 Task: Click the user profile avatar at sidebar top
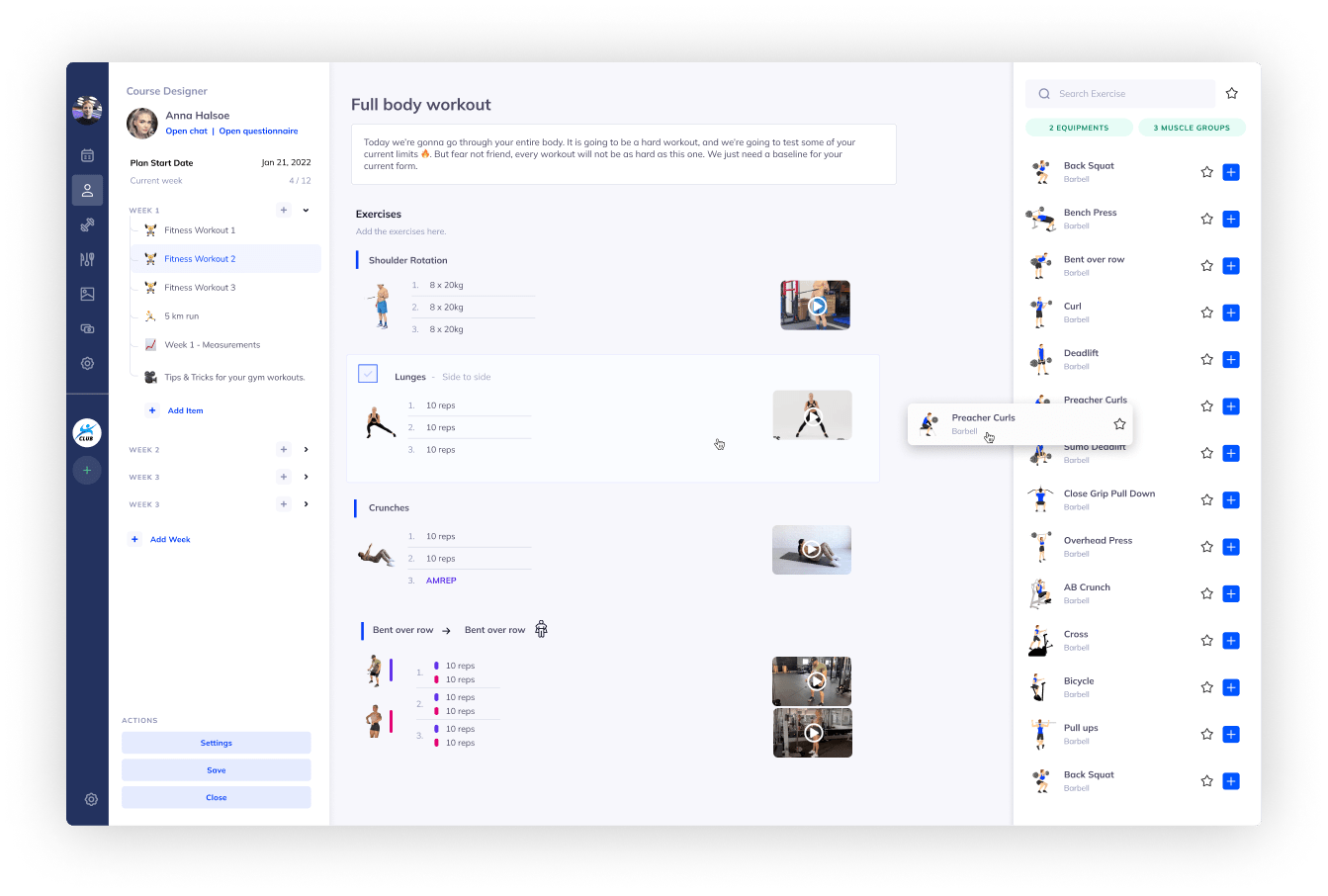coord(87,110)
